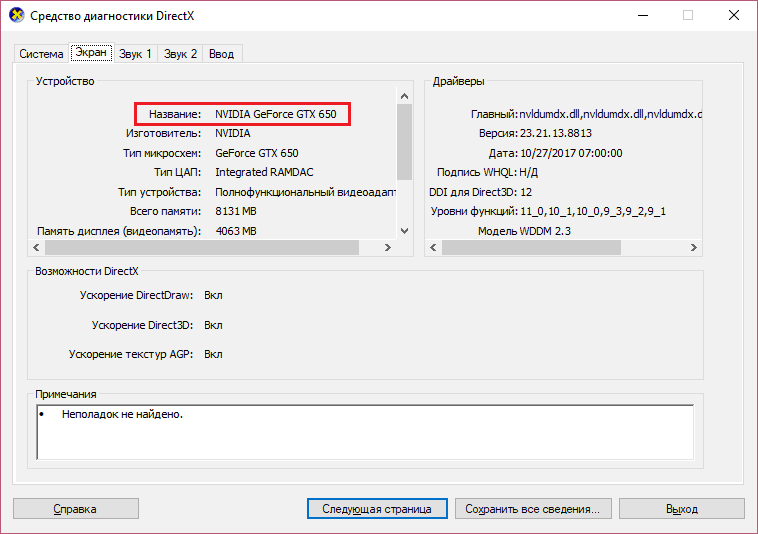Click the DirectX icon in title bar

tap(16, 15)
